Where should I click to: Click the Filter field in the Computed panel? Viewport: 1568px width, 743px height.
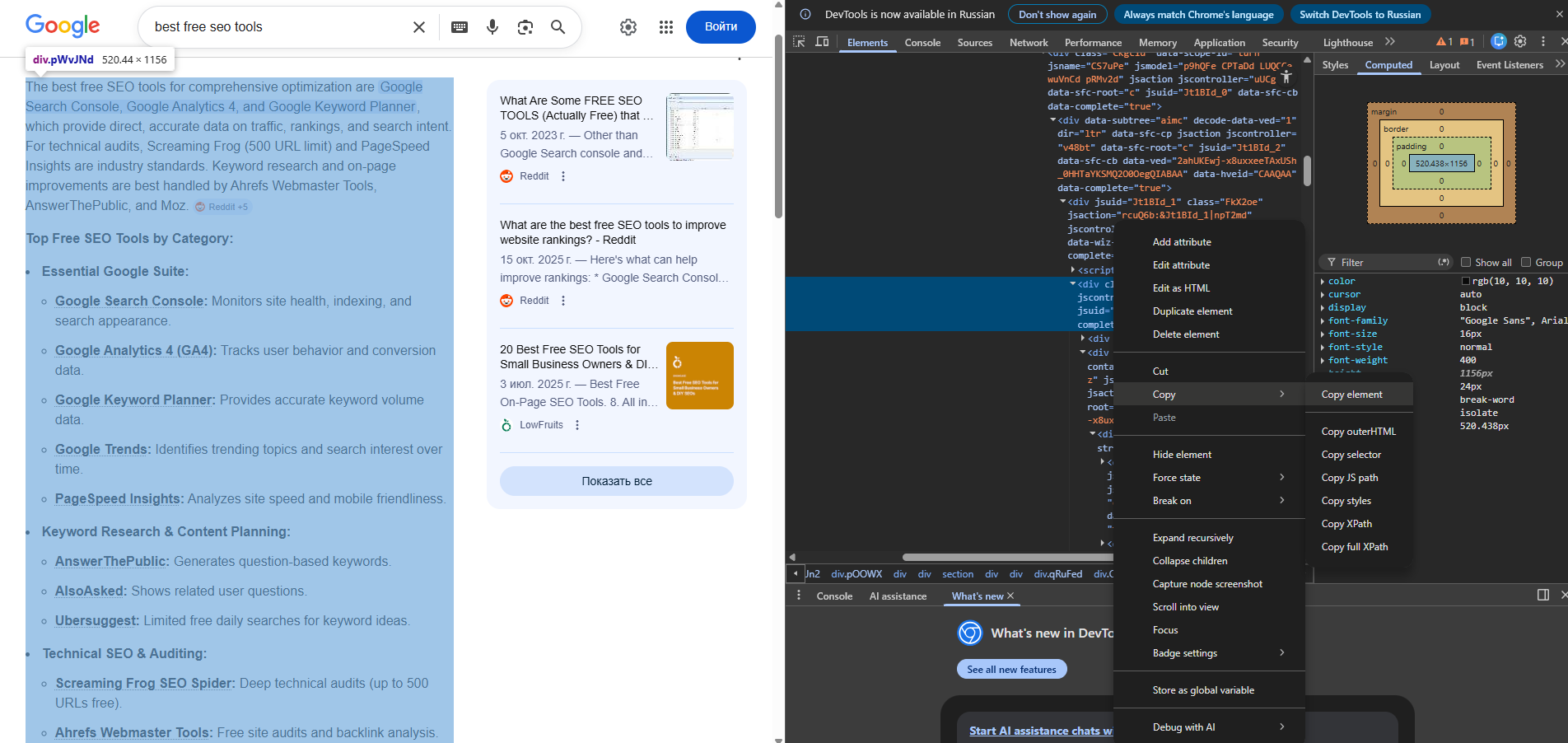(x=1384, y=262)
